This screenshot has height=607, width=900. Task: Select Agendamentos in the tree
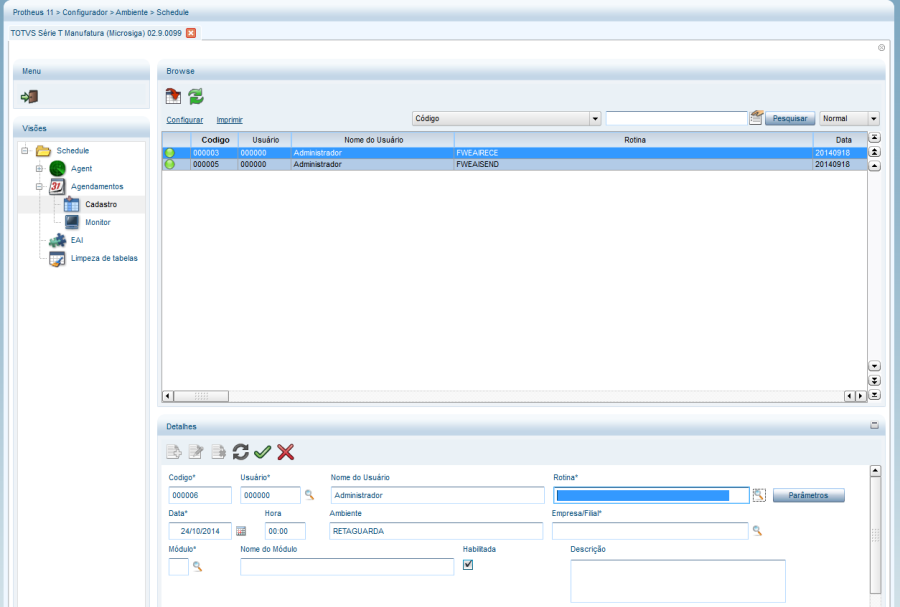click(97, 186)
